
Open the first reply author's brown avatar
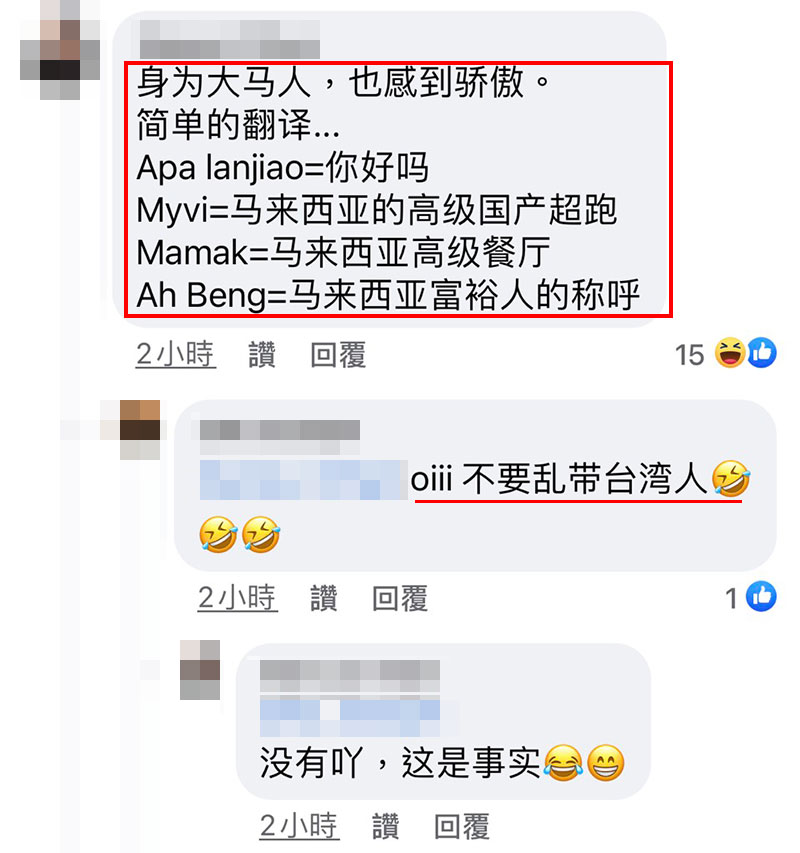pos(140,430)
